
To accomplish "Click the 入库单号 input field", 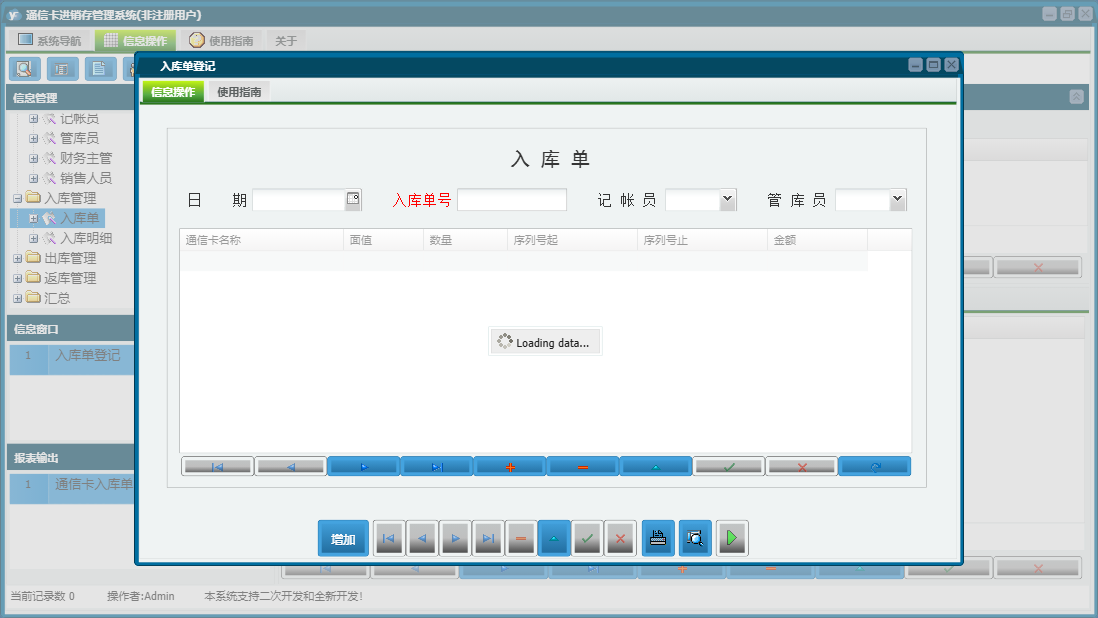I will coord(512,199).
